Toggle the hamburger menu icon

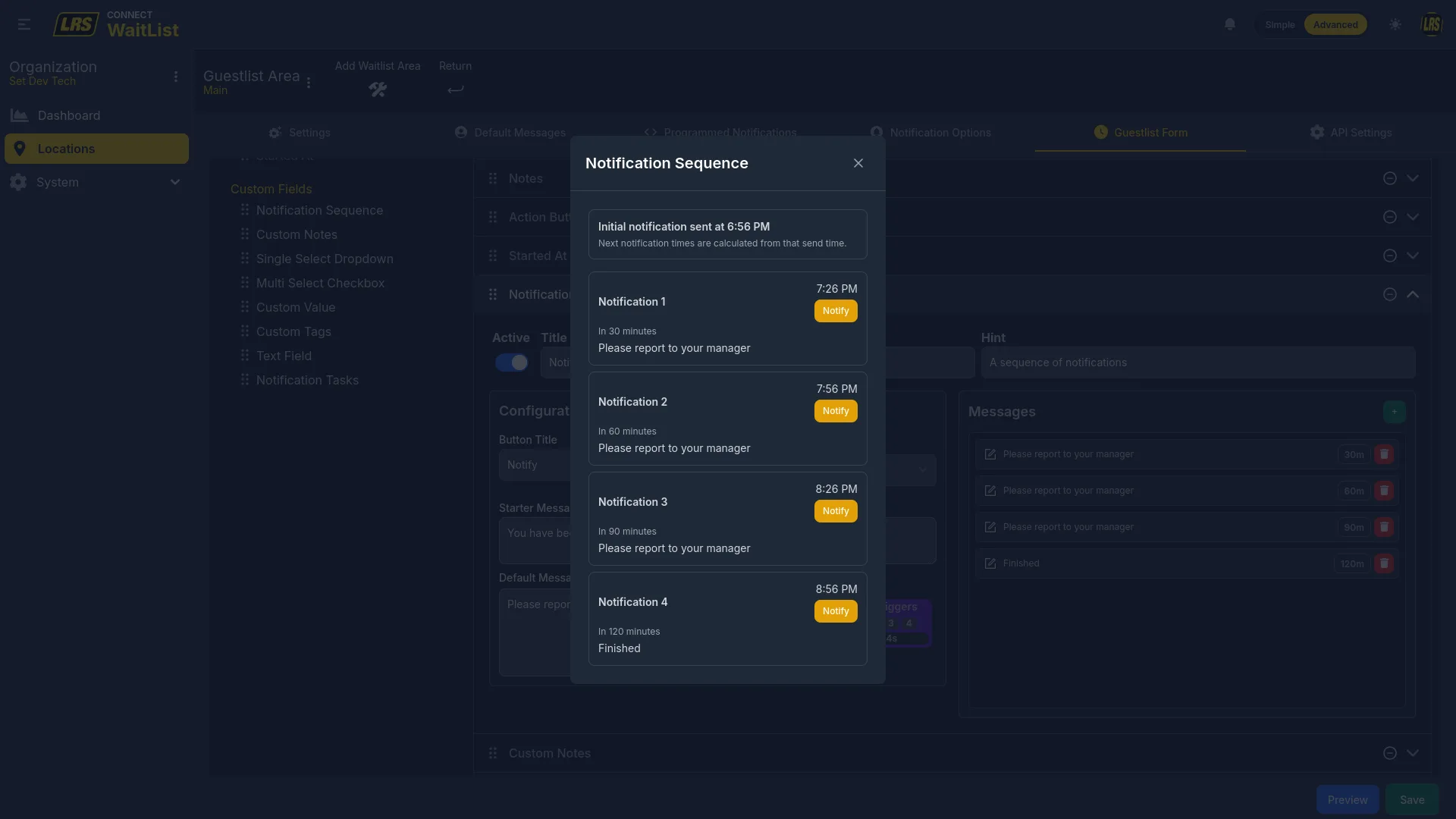click(24, 24)
